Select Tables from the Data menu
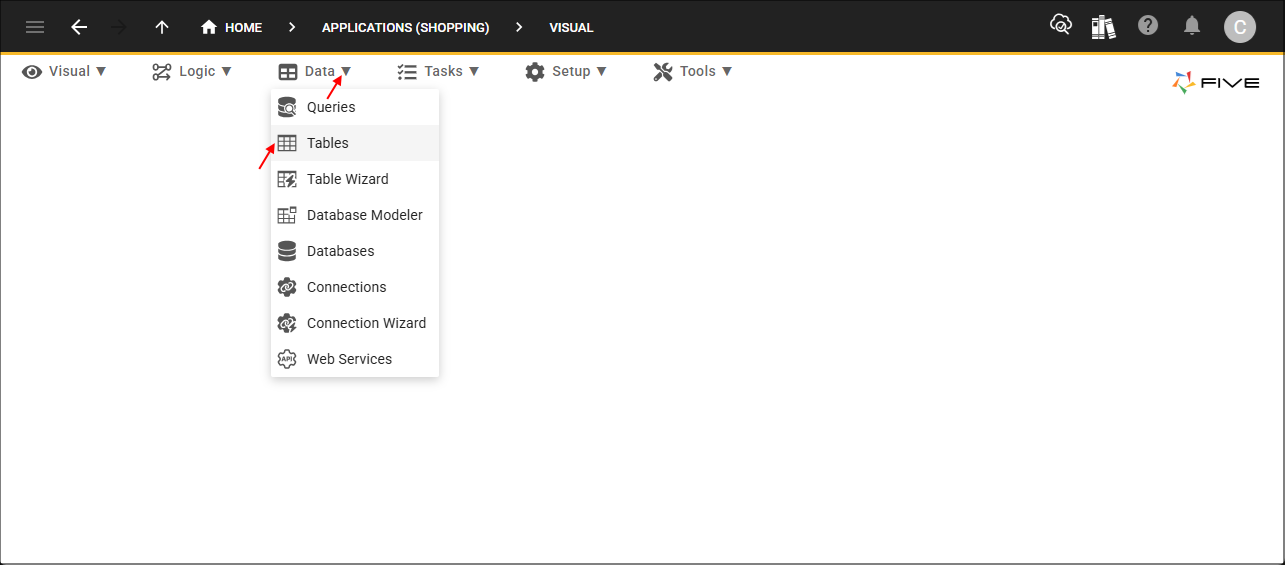This screenshot has height=565, width=1285. [328, 143]
